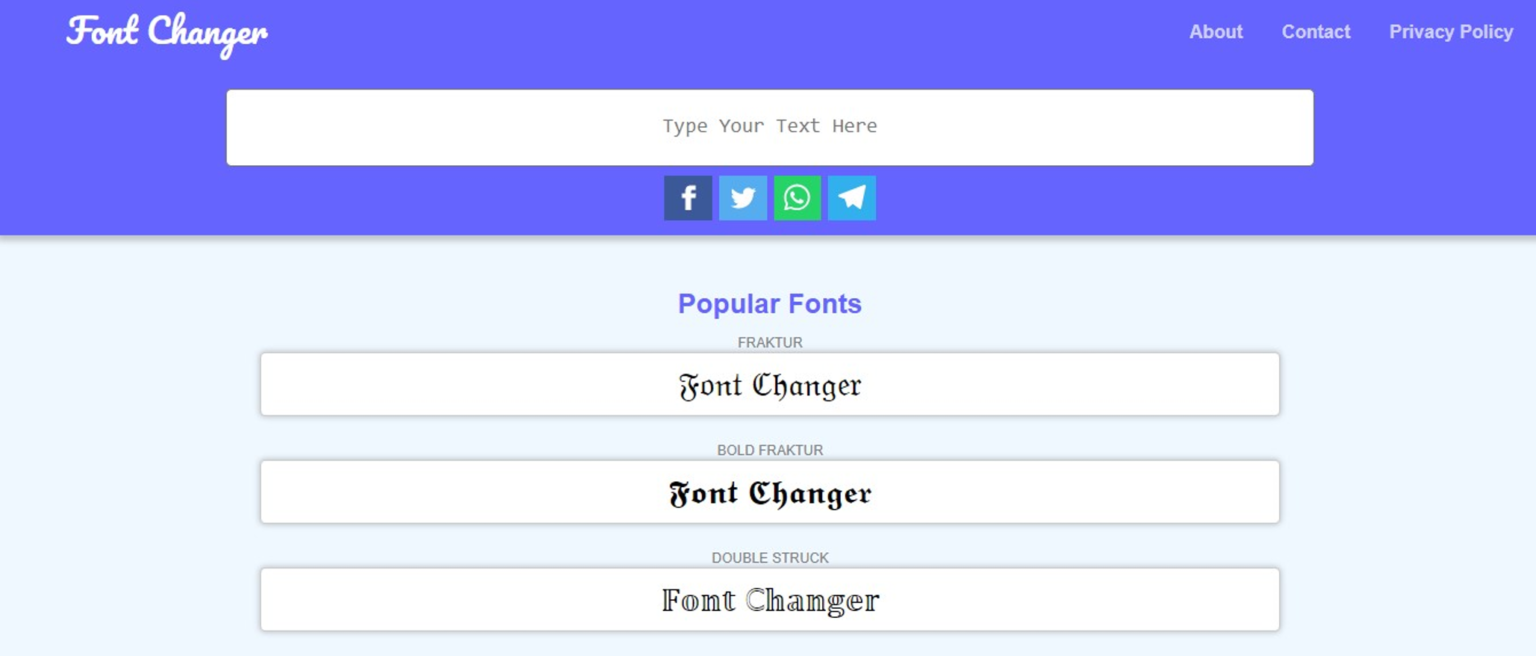1536x656 pixels.
Task: Open the Privacy Policy page
Action: [x=1450, y=31]
